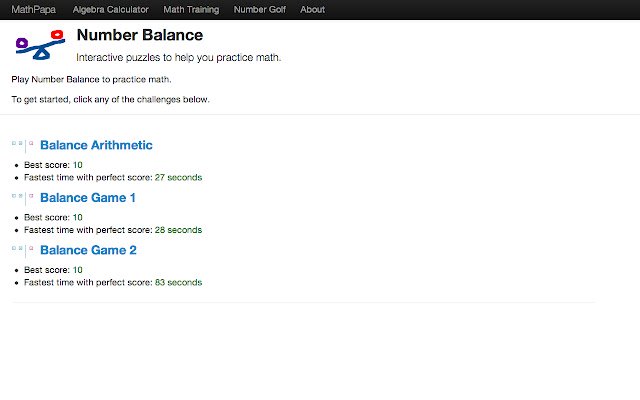
Task: Click best score under Balance Game 1
Action: click(53, 218)
